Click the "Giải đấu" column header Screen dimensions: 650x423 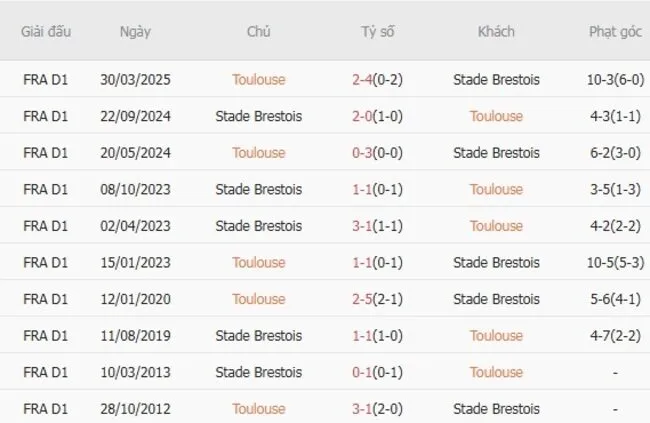46,31
